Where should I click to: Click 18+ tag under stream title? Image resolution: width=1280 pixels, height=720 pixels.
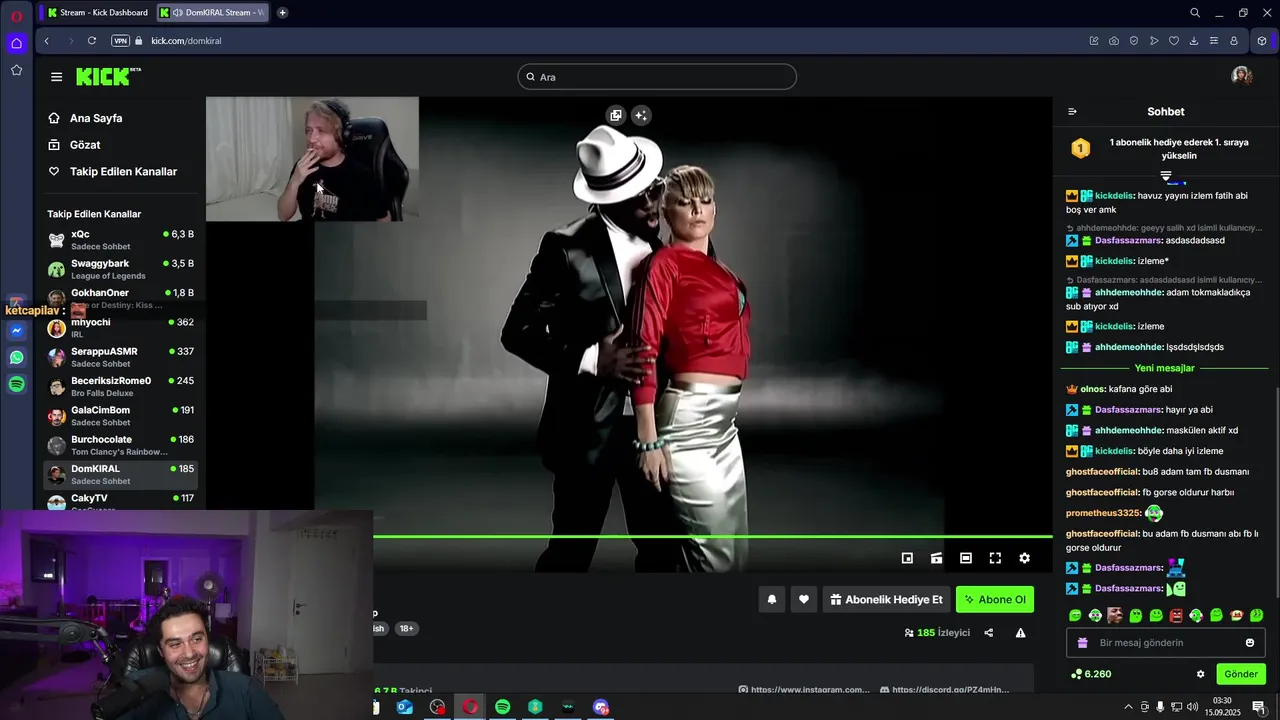click(406, 628)
